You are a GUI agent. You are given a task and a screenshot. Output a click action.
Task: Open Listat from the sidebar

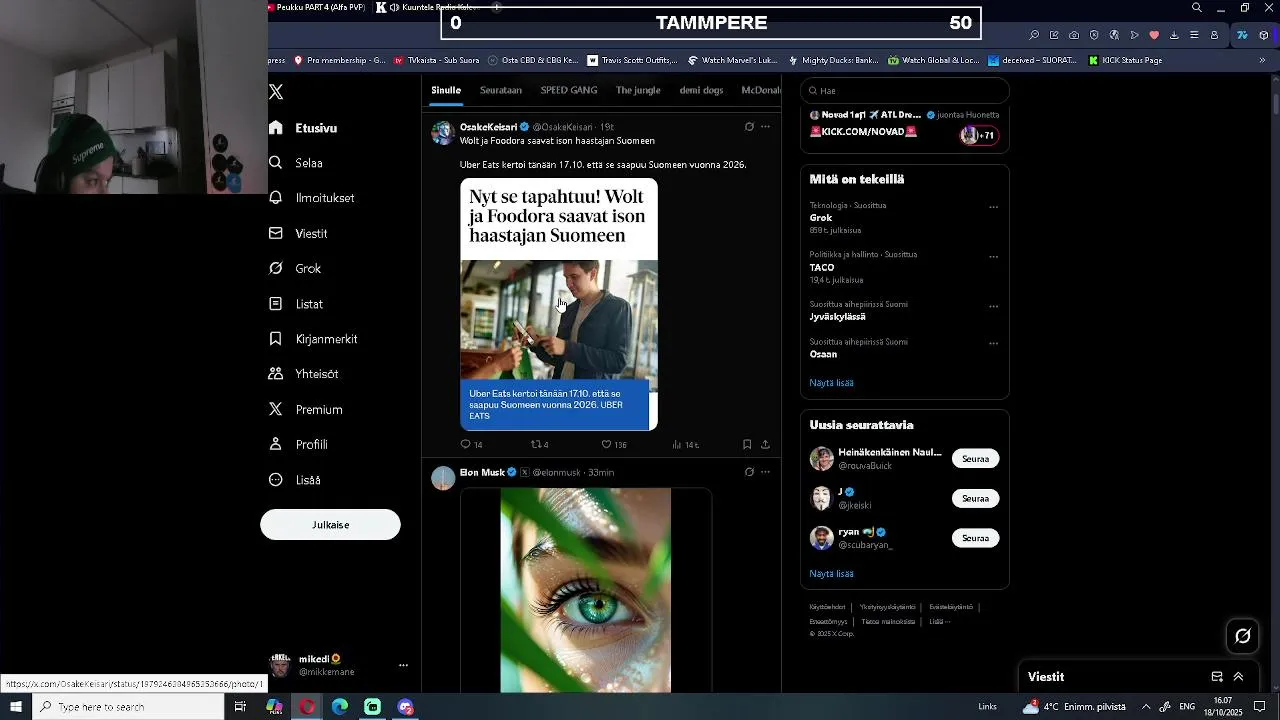coord(296,304)
